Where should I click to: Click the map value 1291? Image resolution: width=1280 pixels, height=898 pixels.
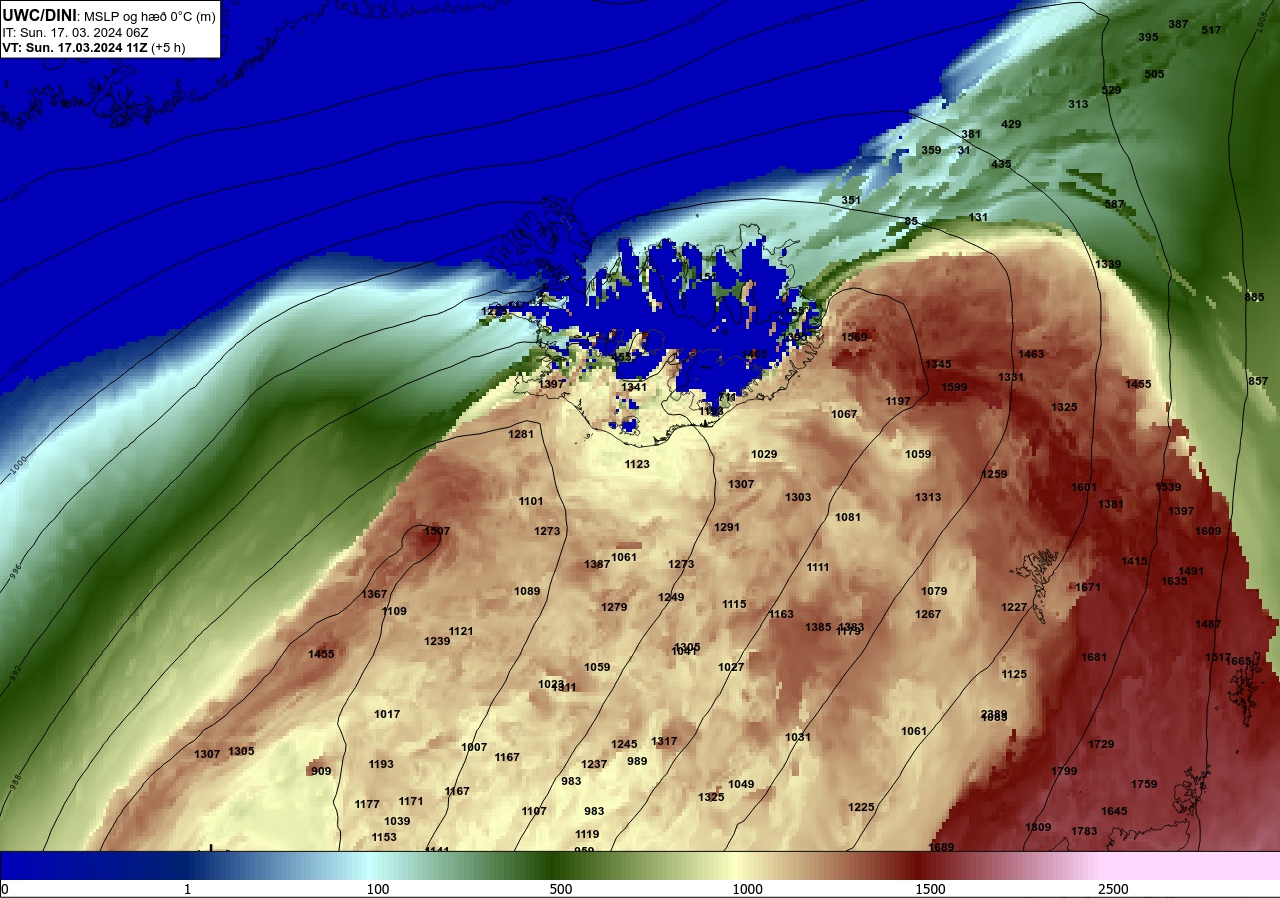click(x=727, y=527)
